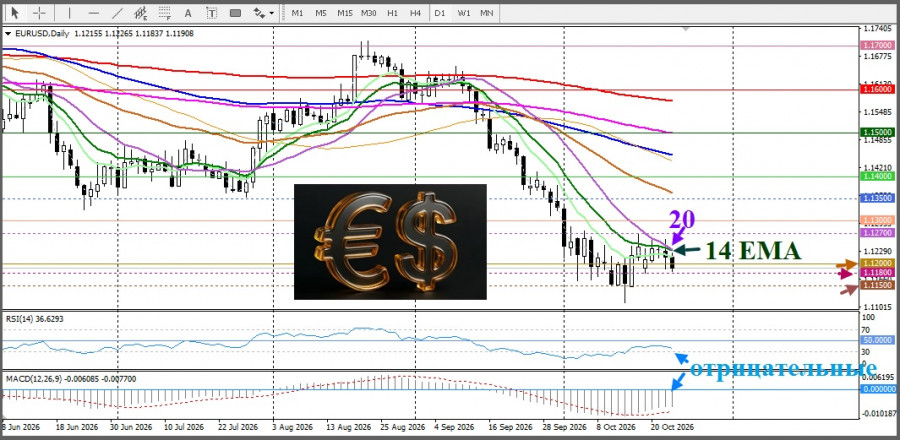Select the red 1.16000 level label
Image resolution: width=900 pixels, height=440 pixels.
pyautogui.click(x=876, y=89)
